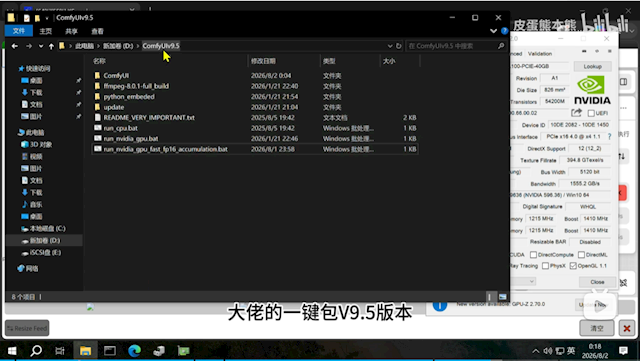Toggle the UEFI checkbox in GPU-Z
The image size is (640, 361).
click(x=591, y=113)
